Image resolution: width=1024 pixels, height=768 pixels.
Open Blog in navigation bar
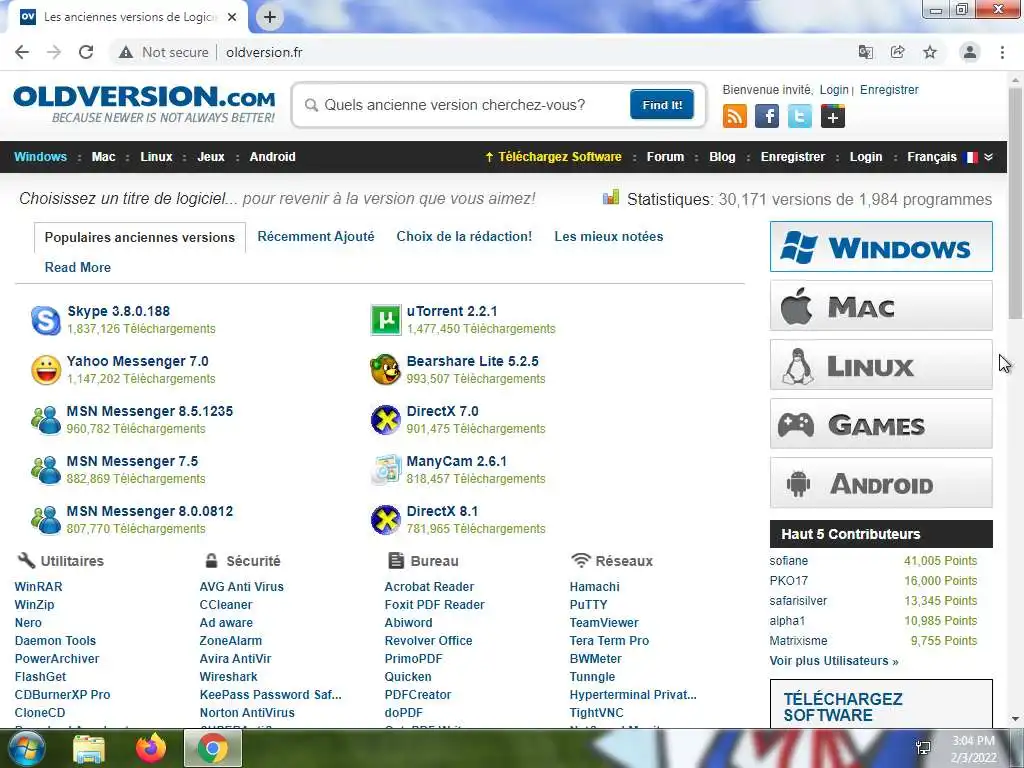(722, 157)
